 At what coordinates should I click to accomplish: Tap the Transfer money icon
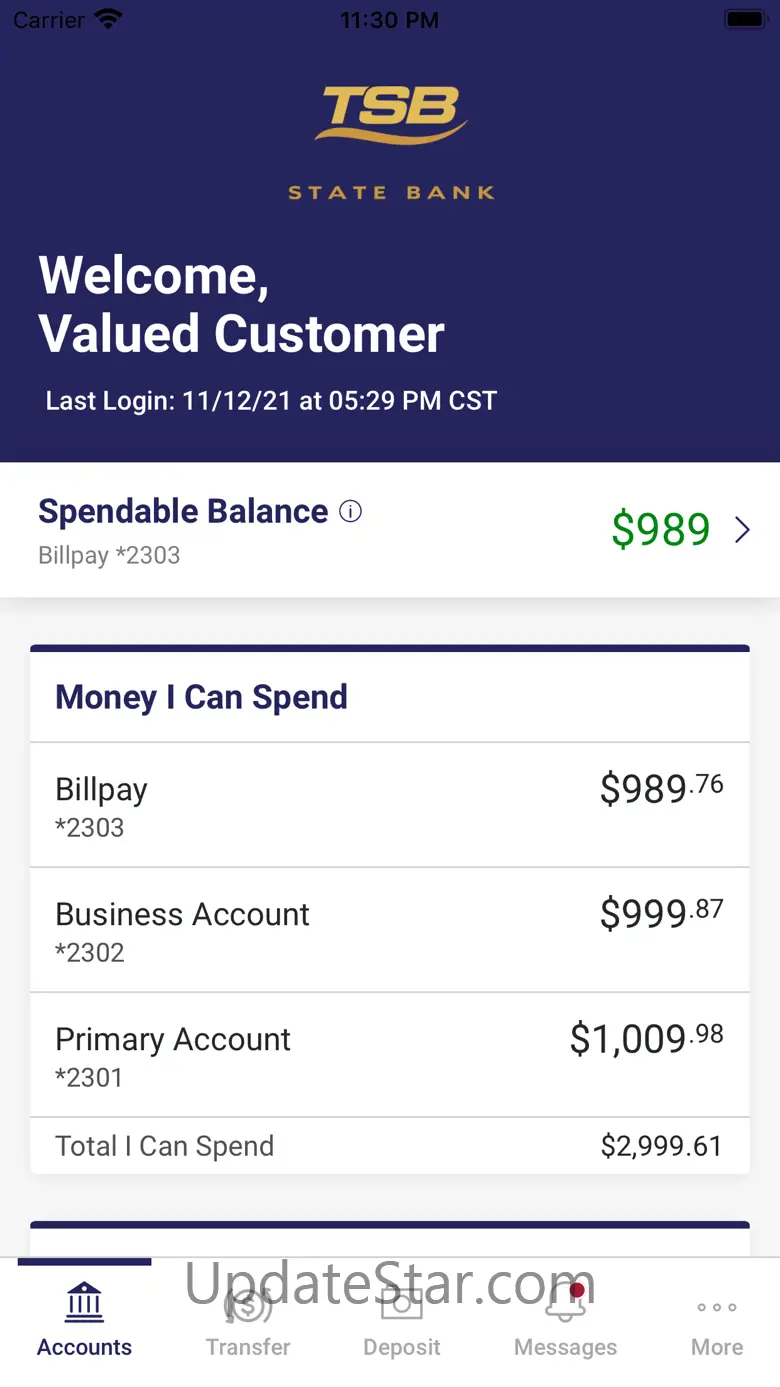pos(248,1304)
